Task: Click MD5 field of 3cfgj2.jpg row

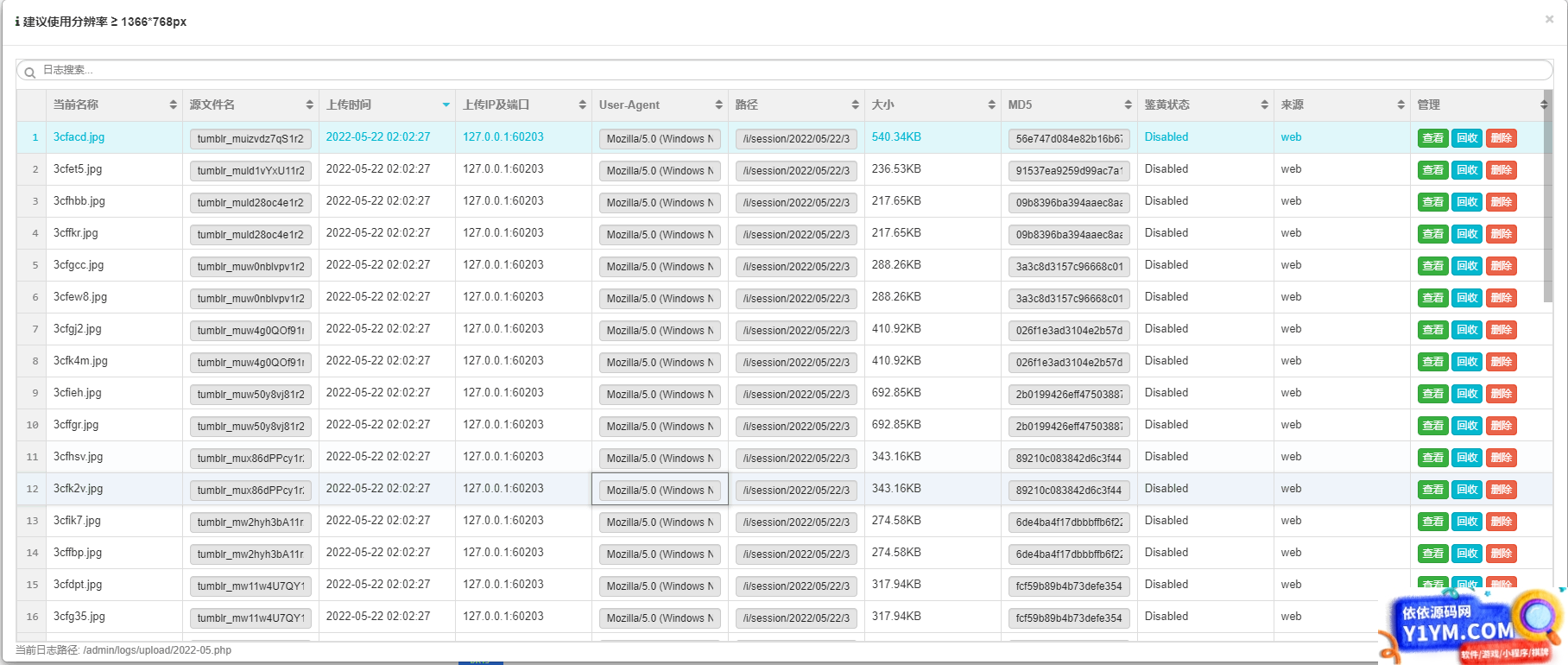Action: 1069,330
